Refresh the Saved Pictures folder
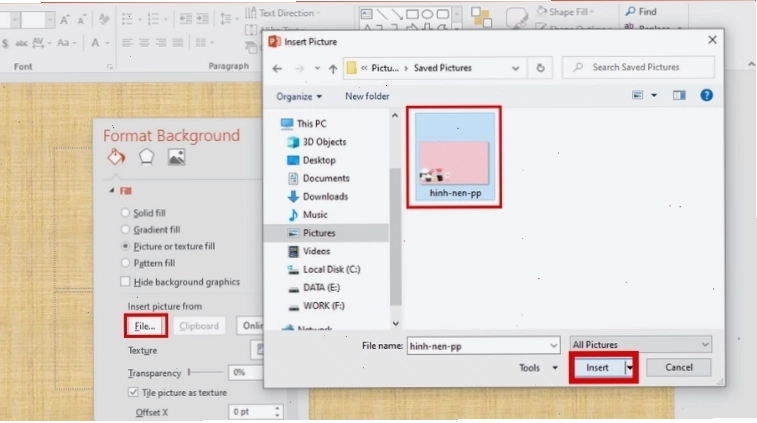This screenshot has width=757, height=423. point(540,68)
